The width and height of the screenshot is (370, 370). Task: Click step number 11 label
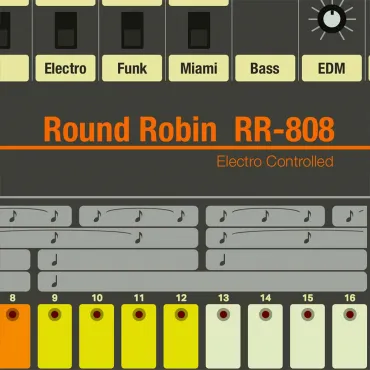click(x=139, y=298)
